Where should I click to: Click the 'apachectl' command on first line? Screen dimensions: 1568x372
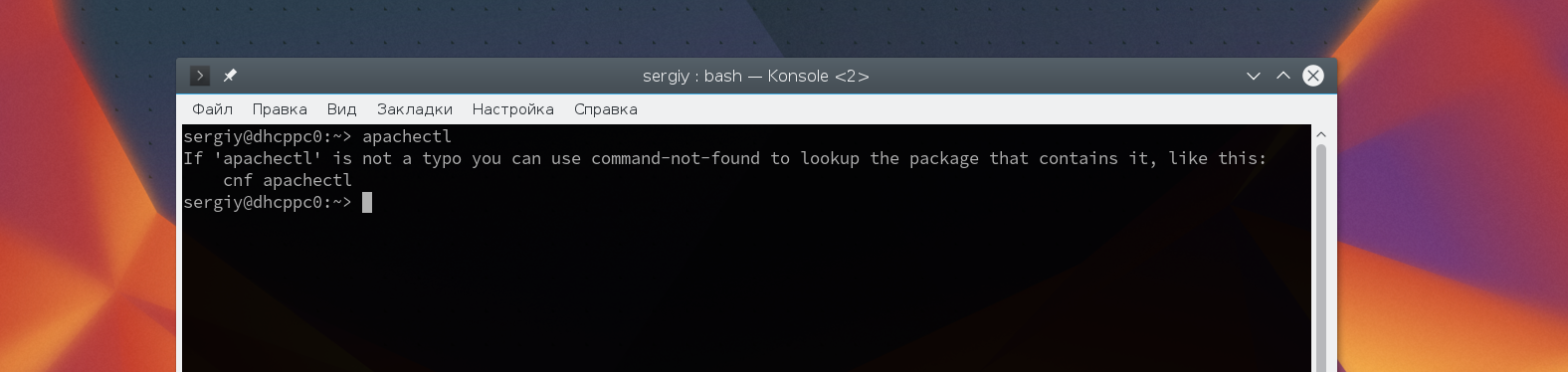point(407,136)
